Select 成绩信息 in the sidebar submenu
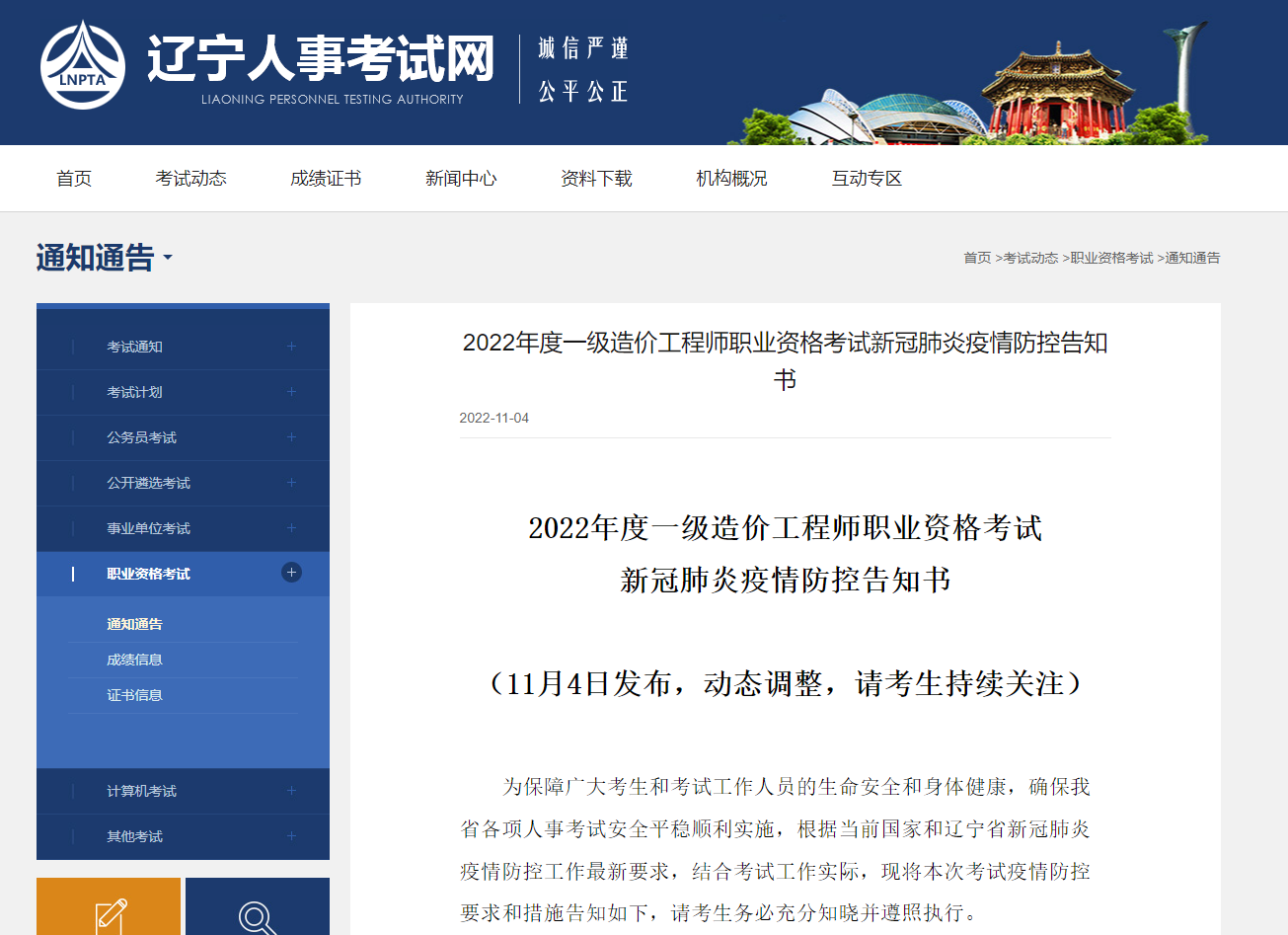Viewport: 1288px width, 935px height. tap(134, 660)
